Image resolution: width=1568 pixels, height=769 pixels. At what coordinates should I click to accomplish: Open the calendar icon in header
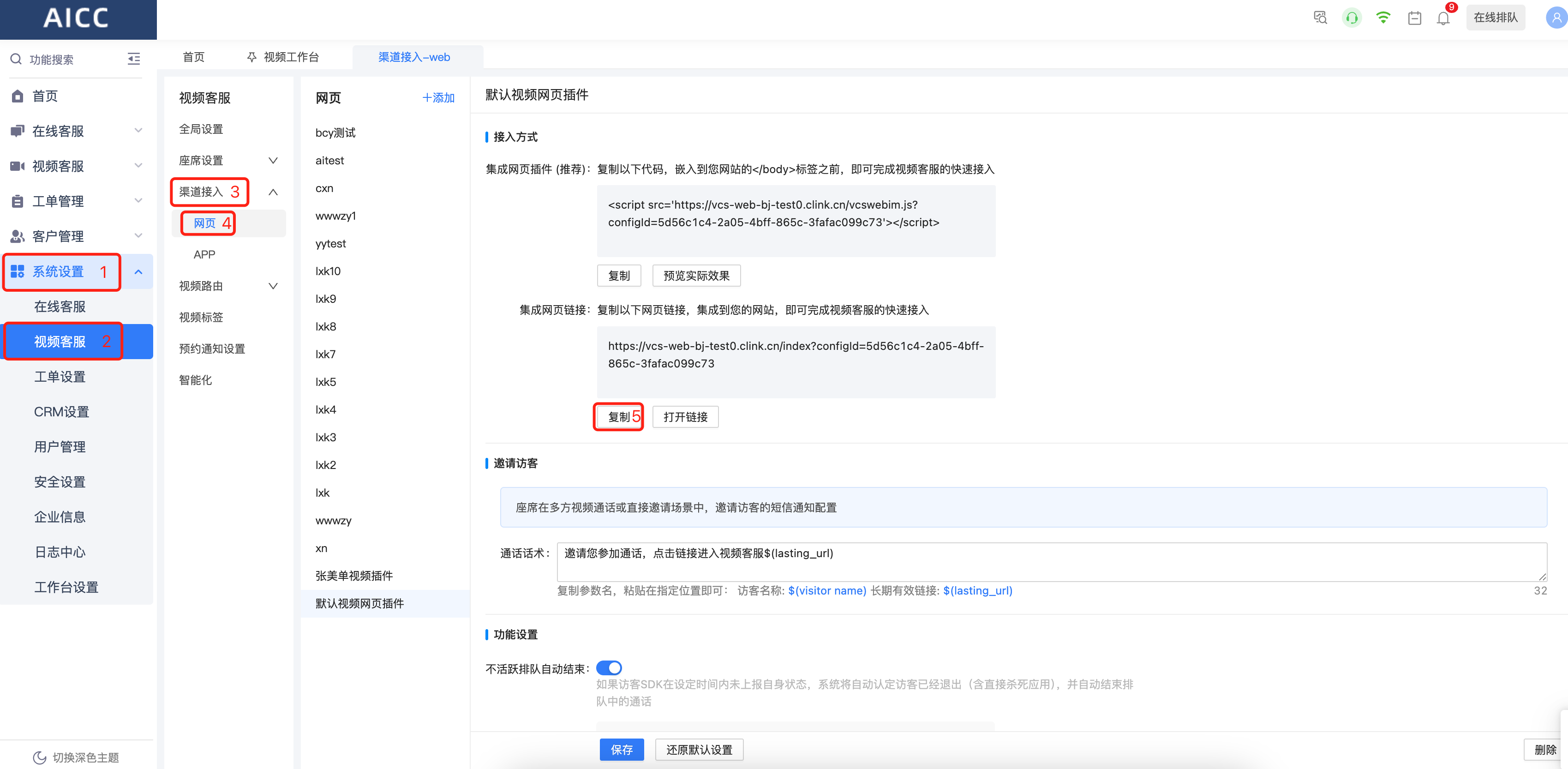point(1414,18)
